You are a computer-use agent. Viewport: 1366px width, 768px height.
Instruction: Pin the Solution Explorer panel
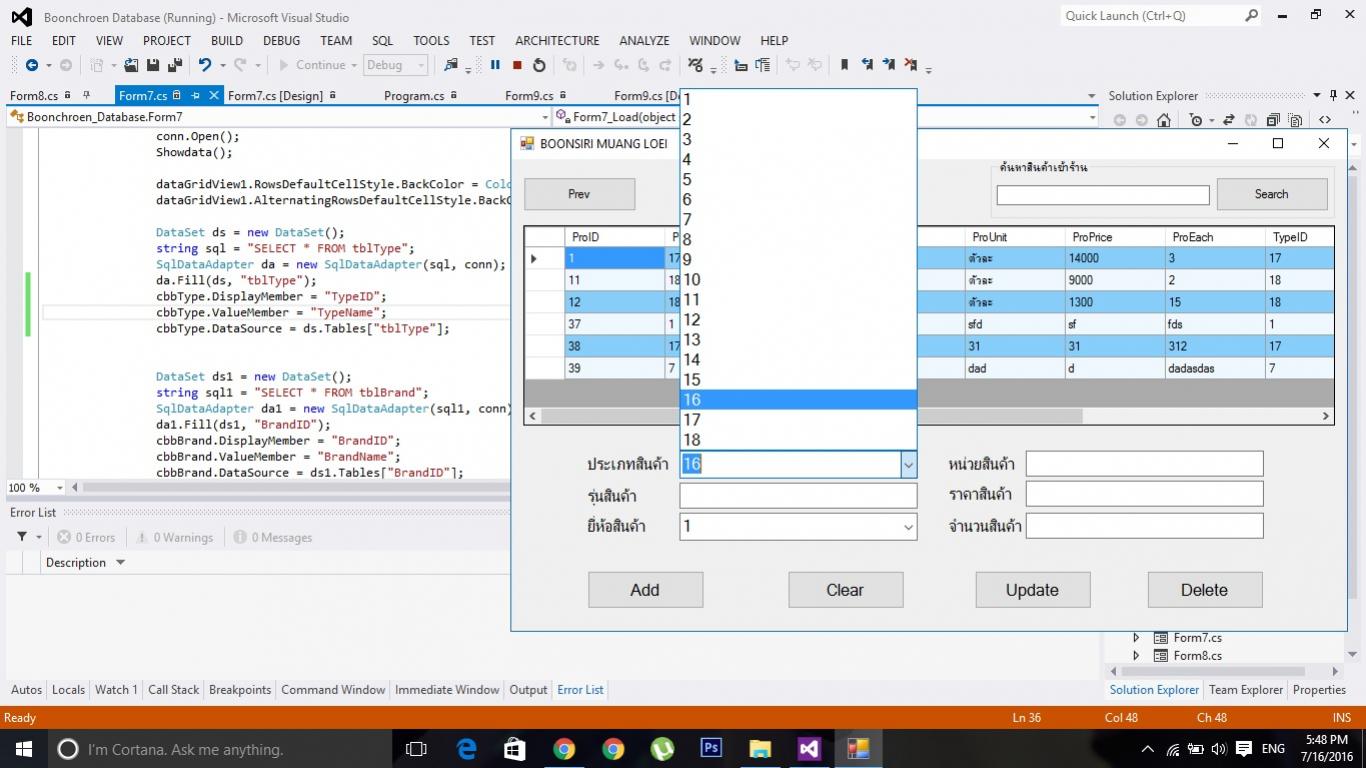pos(1333,96)
